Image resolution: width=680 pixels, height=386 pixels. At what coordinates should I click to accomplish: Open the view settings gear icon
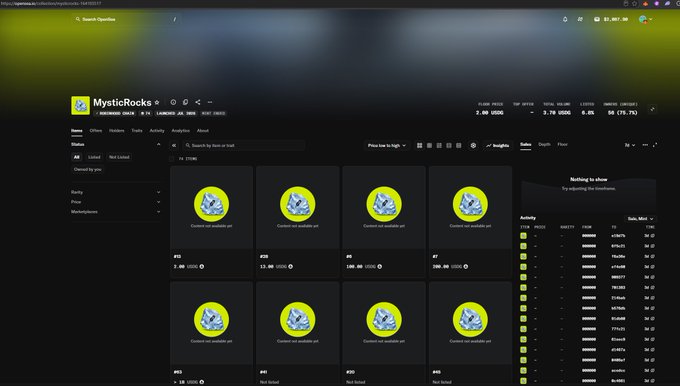[473, 145]
